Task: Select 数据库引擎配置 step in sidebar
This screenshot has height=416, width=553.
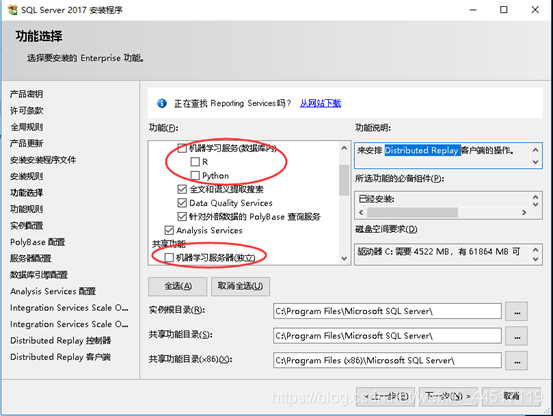Action: [x=39, y=275]
